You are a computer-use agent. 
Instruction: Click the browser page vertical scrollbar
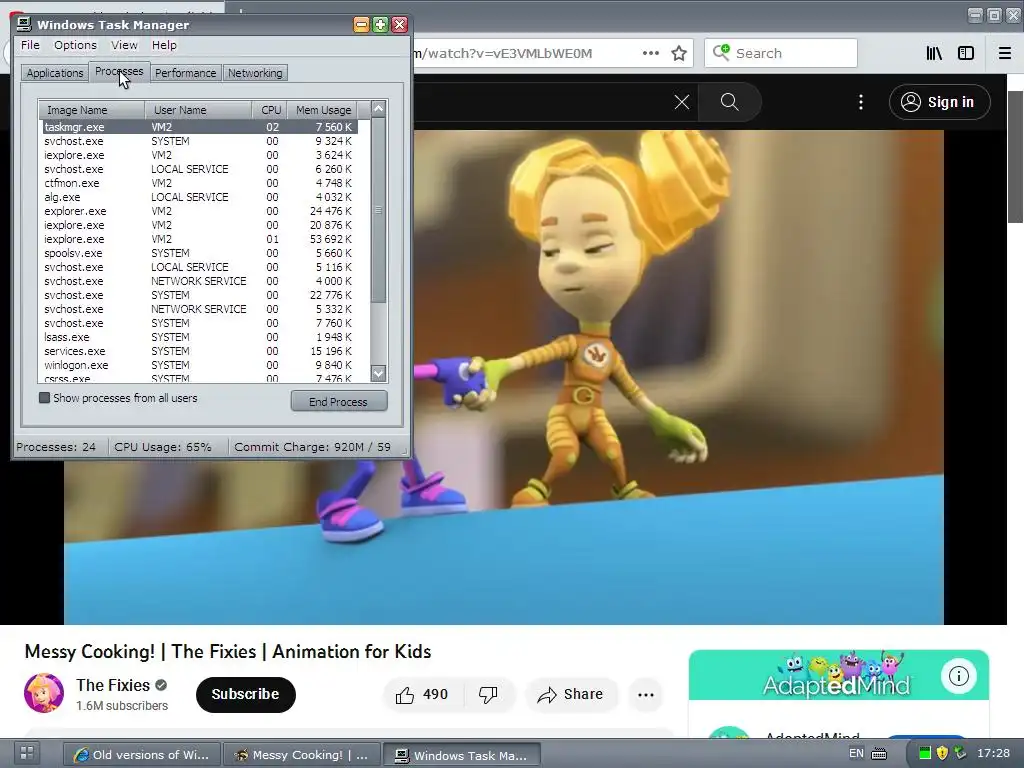(x=1016, y=157)
